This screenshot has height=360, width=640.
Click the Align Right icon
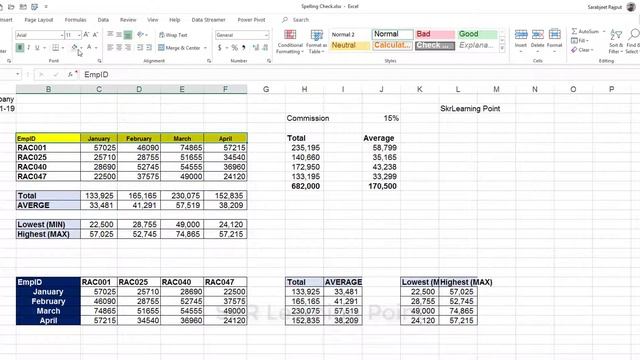point(128,48)
